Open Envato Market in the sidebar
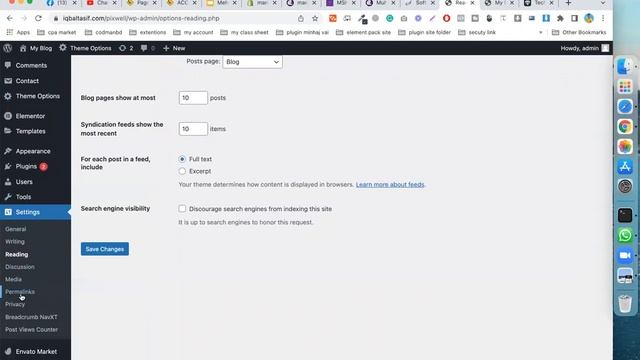The width and height of the screenshot is (640, 360). 35,351
